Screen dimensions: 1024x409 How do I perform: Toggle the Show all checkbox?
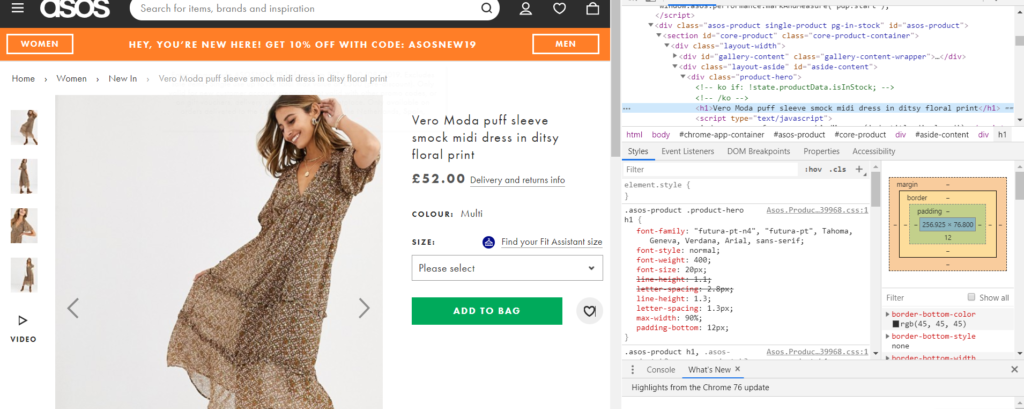click(x=971, y=297)
